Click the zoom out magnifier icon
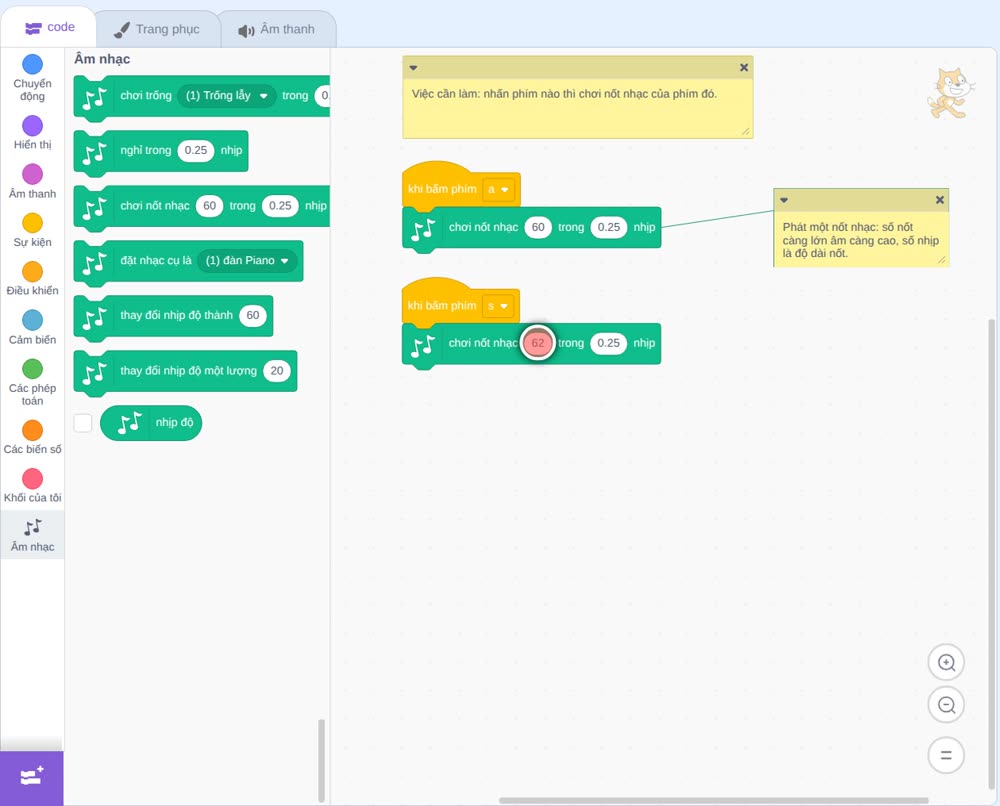Image resolution: width=1000 pixels, height=806 pixels. 946,705
